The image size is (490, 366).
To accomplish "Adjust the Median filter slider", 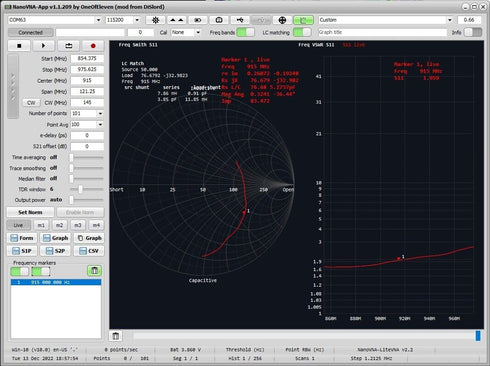I will pyautogui.click(x=86, y=179).
